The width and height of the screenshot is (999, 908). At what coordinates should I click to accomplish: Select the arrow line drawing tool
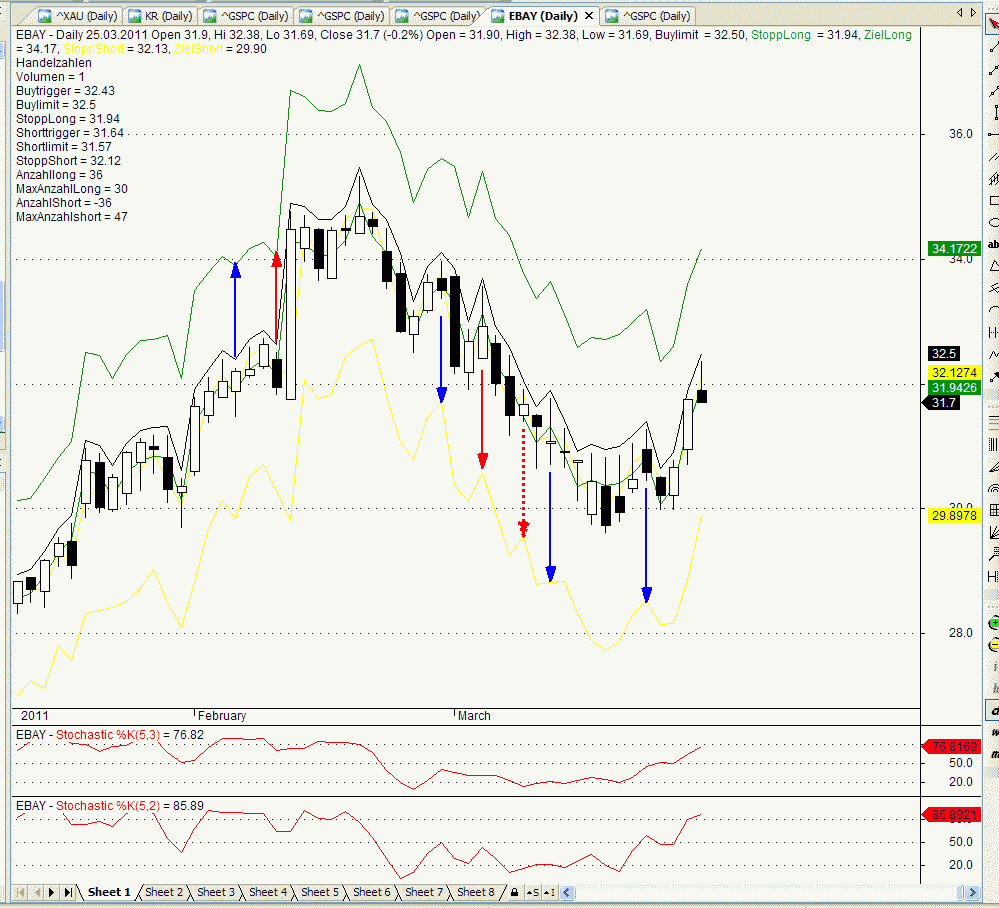993,377
